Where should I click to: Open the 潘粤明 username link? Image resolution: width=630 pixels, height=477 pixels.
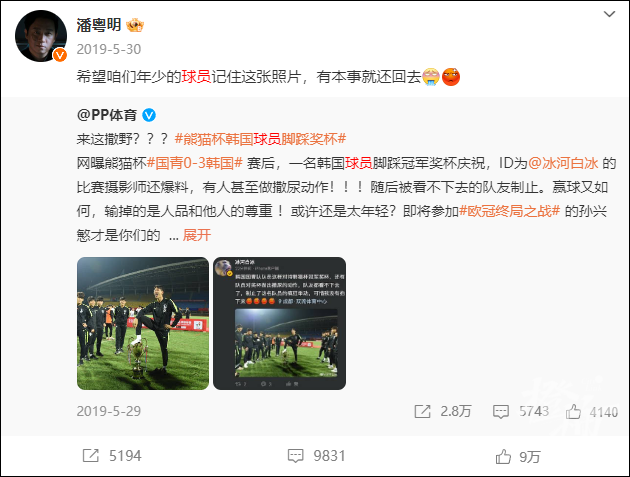(x=99, y=25)
